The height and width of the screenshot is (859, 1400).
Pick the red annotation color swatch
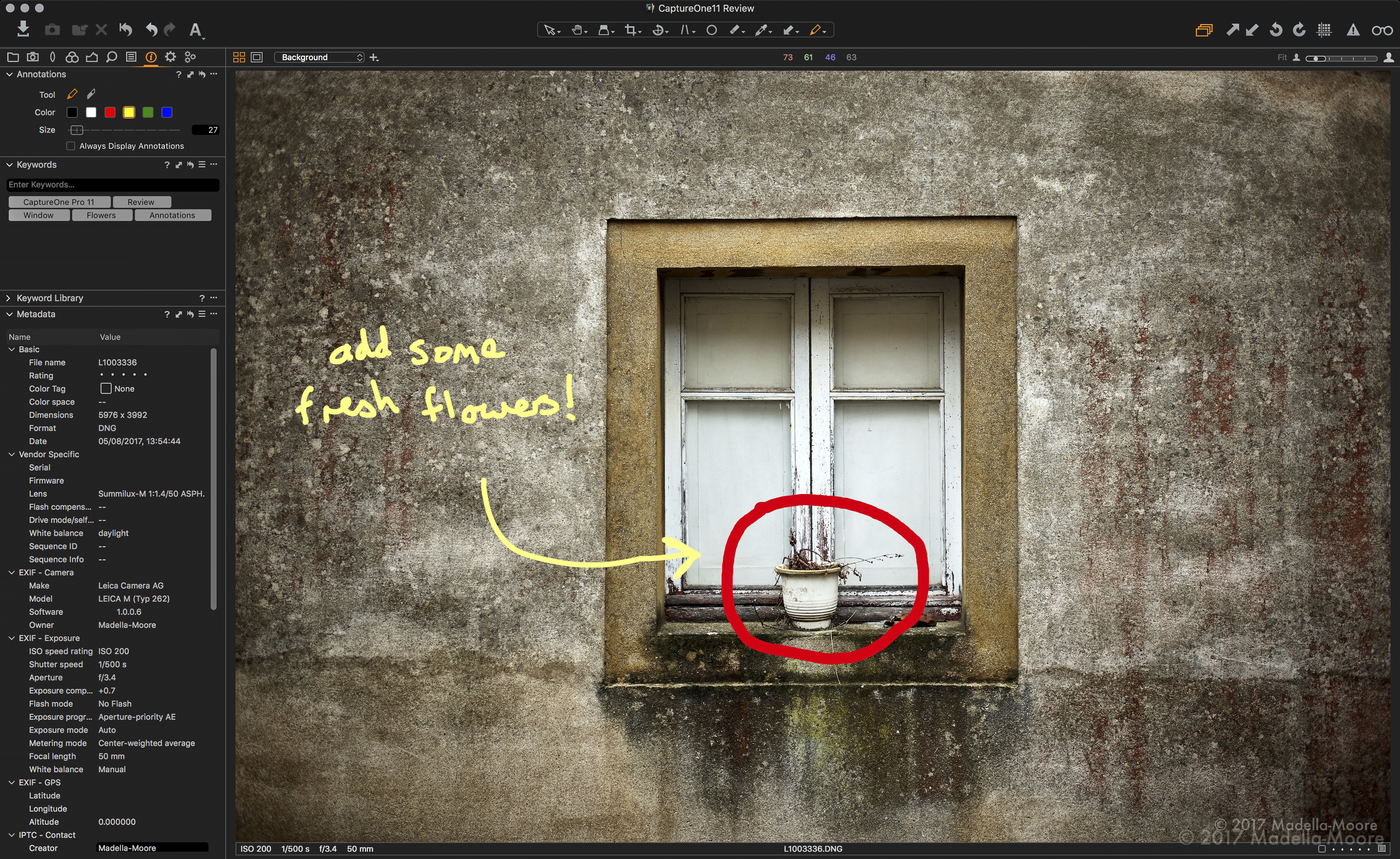coord(110,113)
